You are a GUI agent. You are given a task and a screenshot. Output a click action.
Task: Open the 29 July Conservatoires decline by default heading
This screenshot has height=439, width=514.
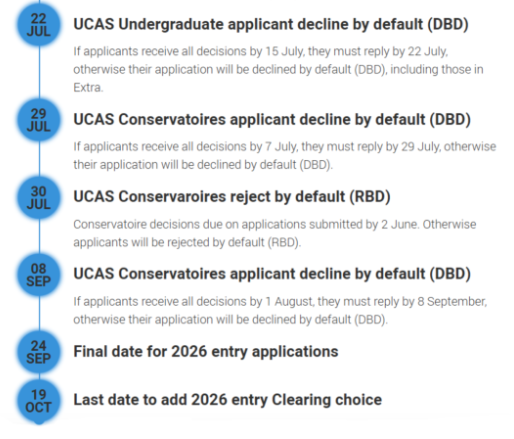(272, 120)
